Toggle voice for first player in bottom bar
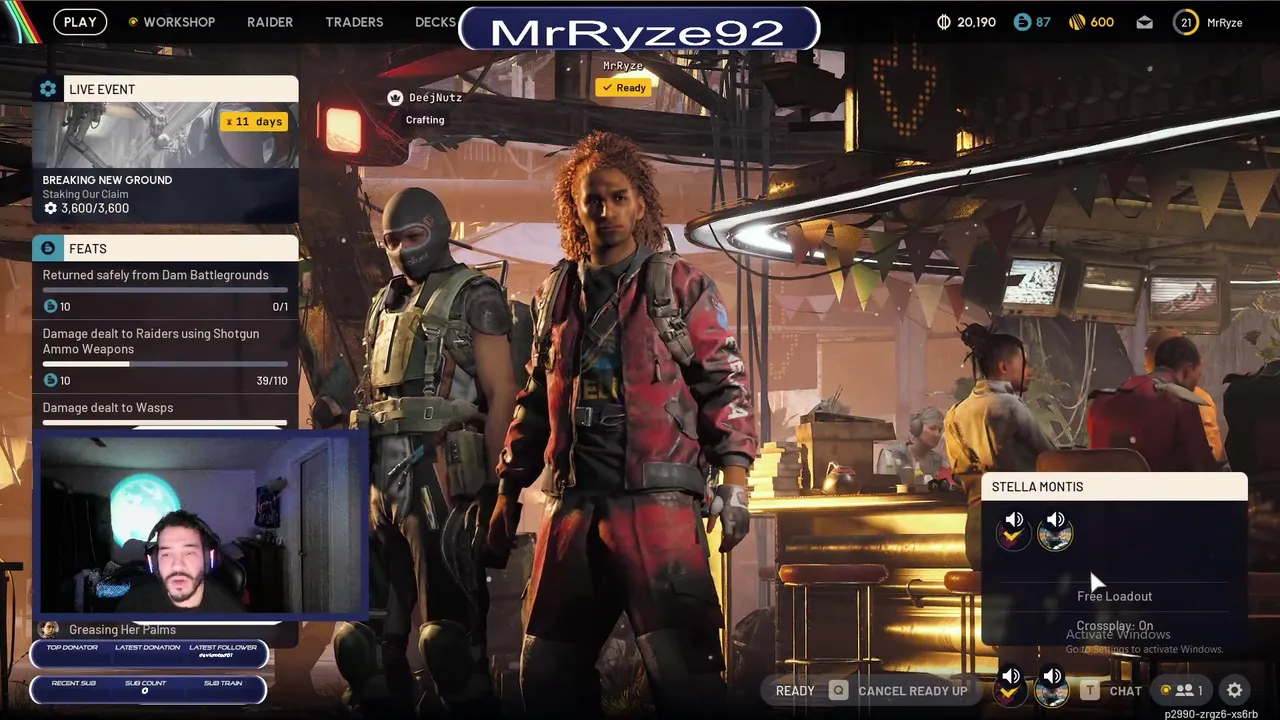This screenshot has width=1280, height=720. point(1012,686)
